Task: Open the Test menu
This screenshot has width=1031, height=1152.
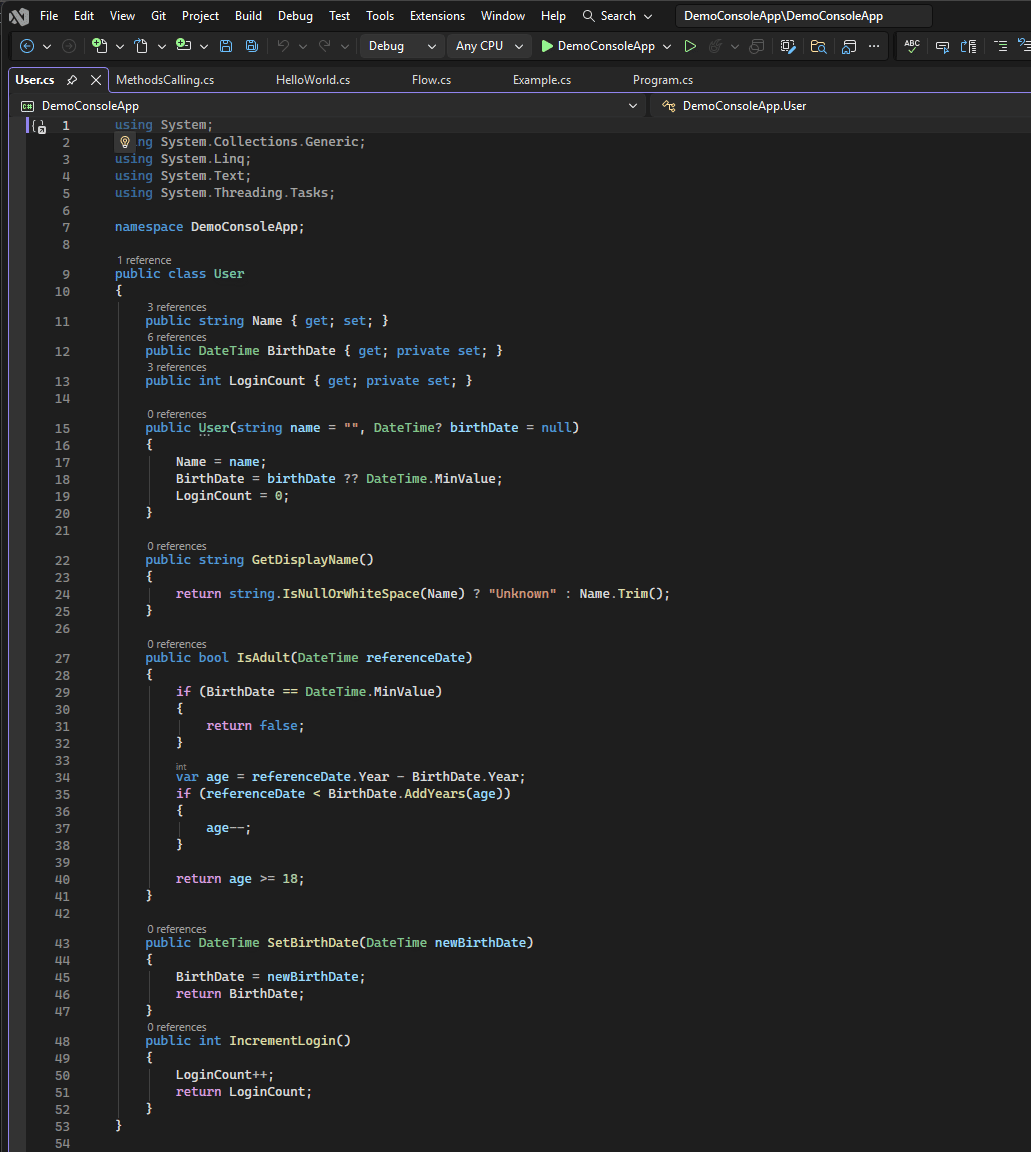Action: (340, 15)
